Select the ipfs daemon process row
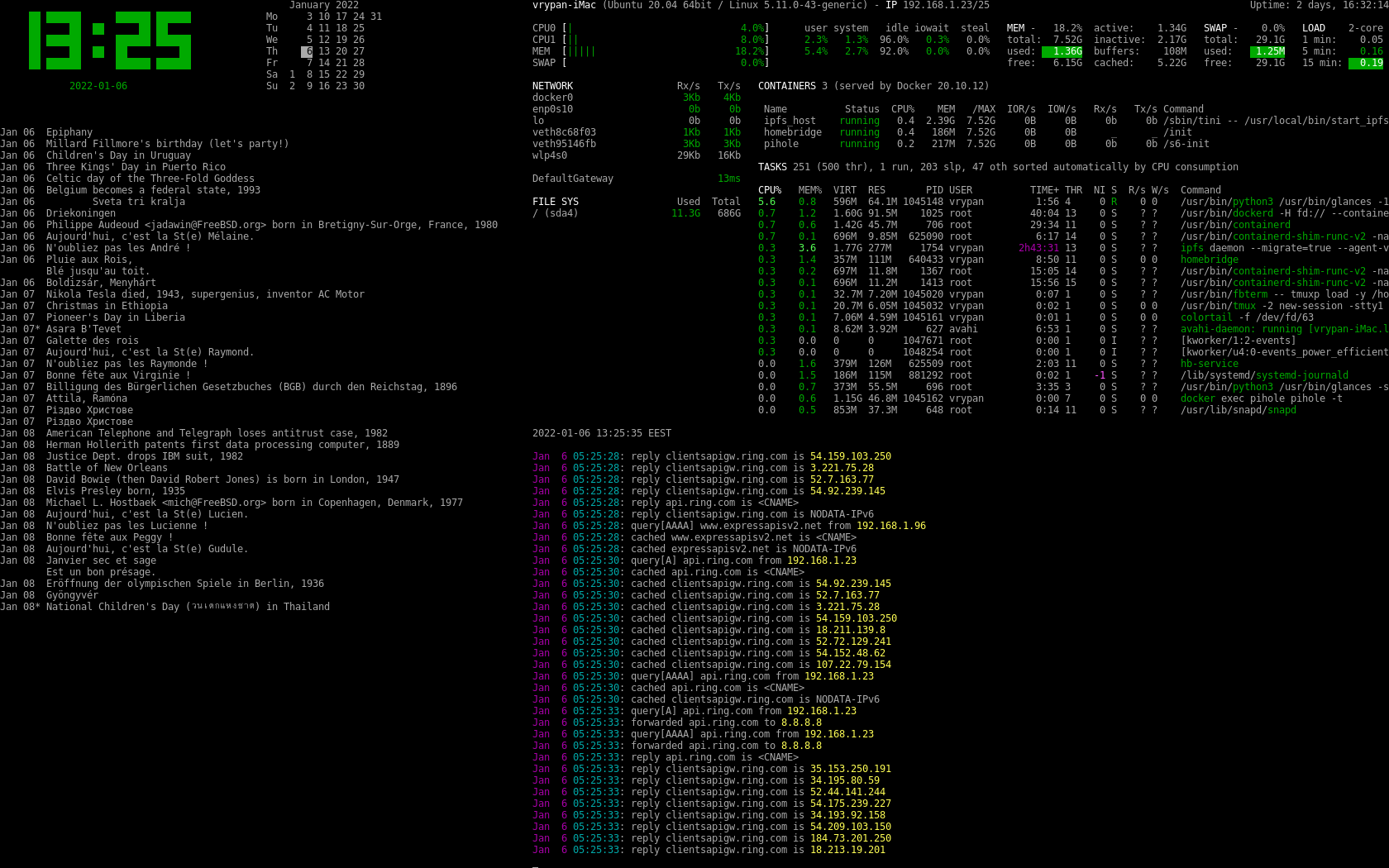Screen dimensions: 1389x868 tap(1073, 248)
